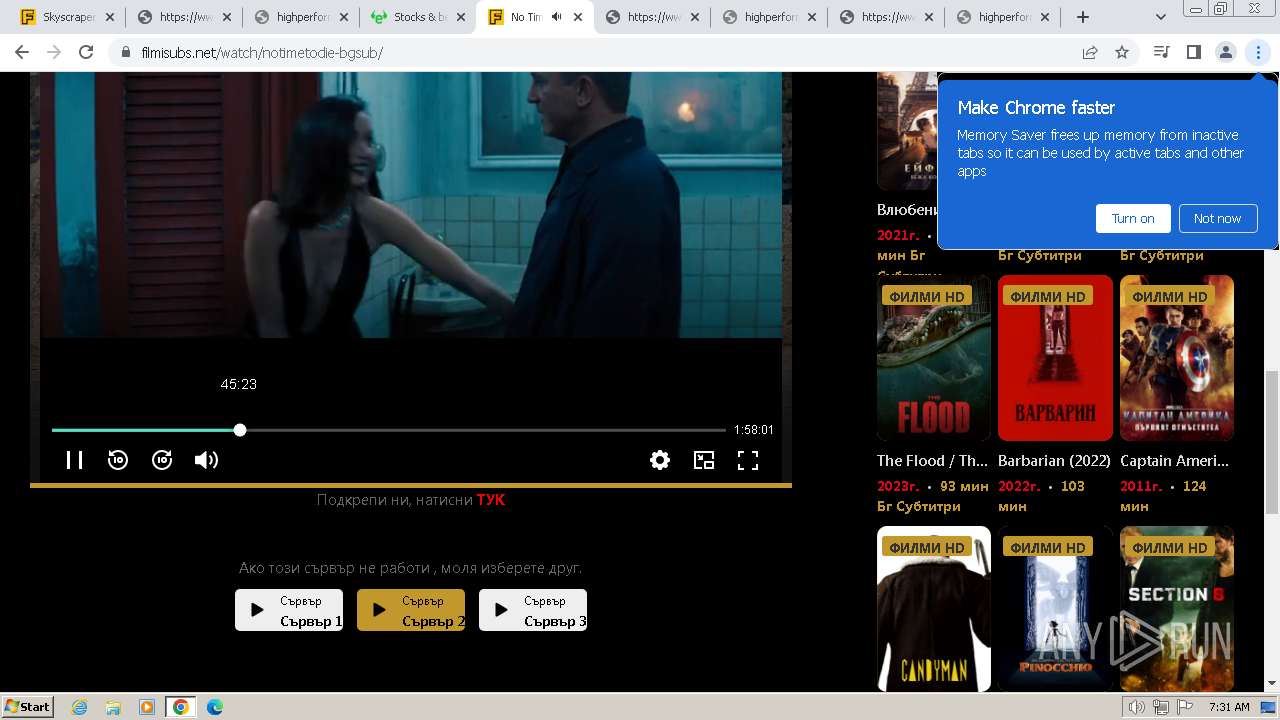The height and width of the screenshot is (720, 1280).
Task: Click the system tray volume icon
Action: pyautogui.click(x=1136, y=707)
